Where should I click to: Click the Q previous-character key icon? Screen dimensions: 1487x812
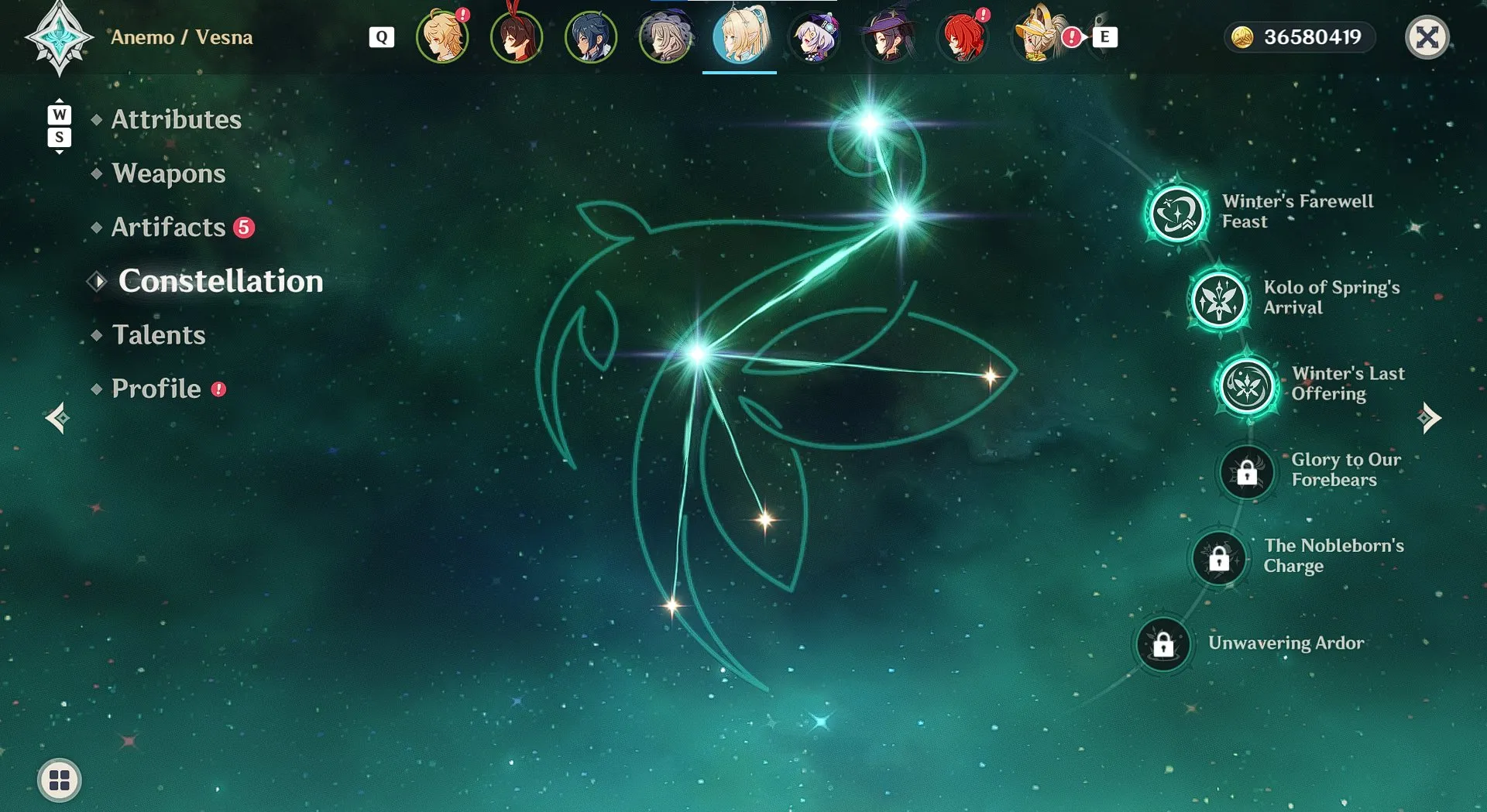click(382, 37)
